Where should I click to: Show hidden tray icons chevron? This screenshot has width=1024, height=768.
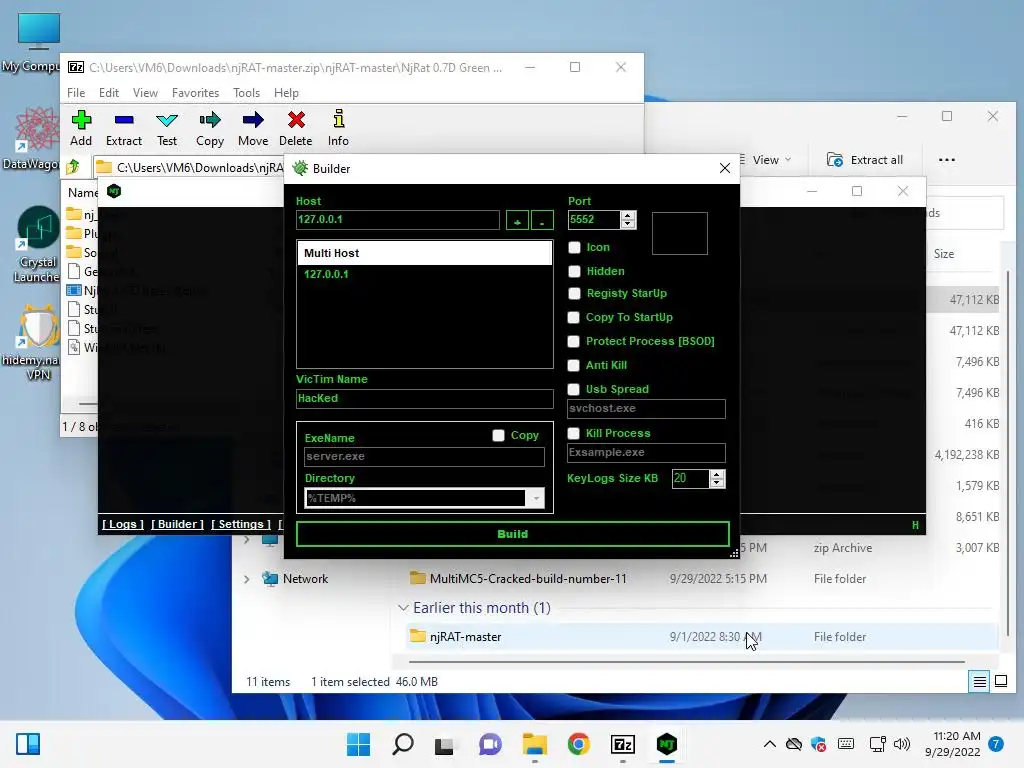770,744
